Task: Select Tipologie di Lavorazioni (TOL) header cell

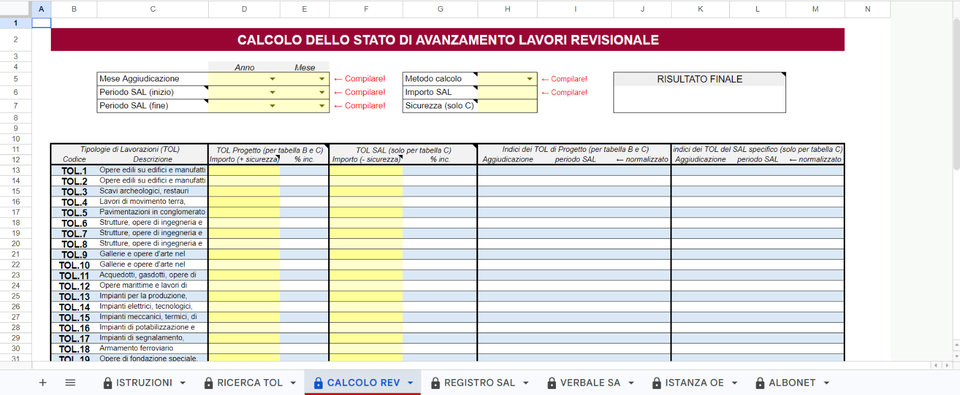Action: click(130, 149)
